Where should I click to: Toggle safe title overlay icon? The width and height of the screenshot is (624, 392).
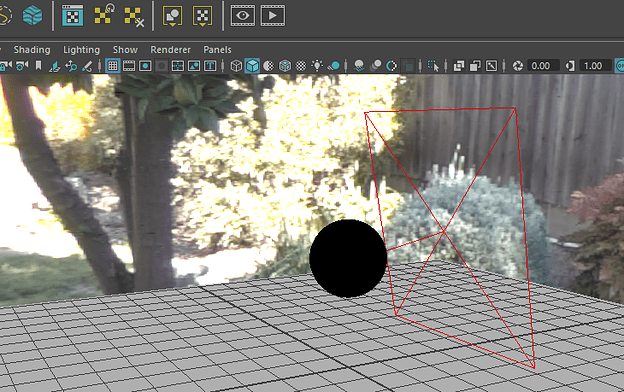click(x=210, y=66)
